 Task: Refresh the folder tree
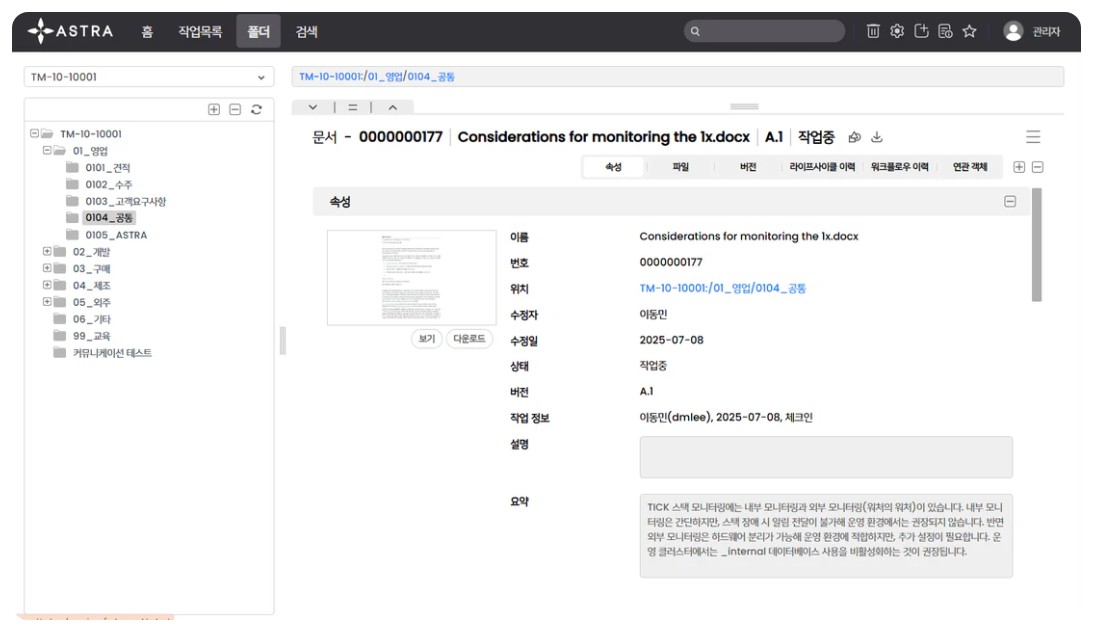[256, 110]
